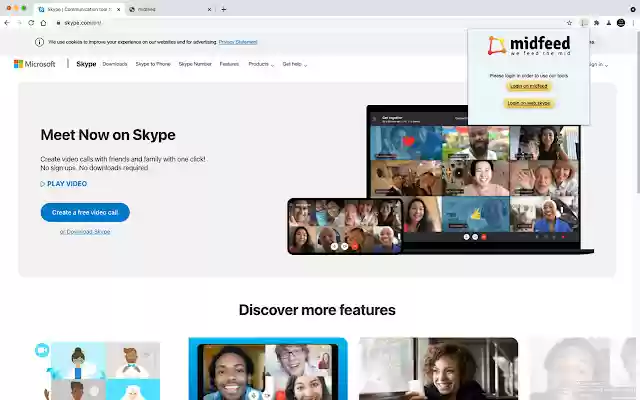Reload the Skype page

(x=31, y=23)
